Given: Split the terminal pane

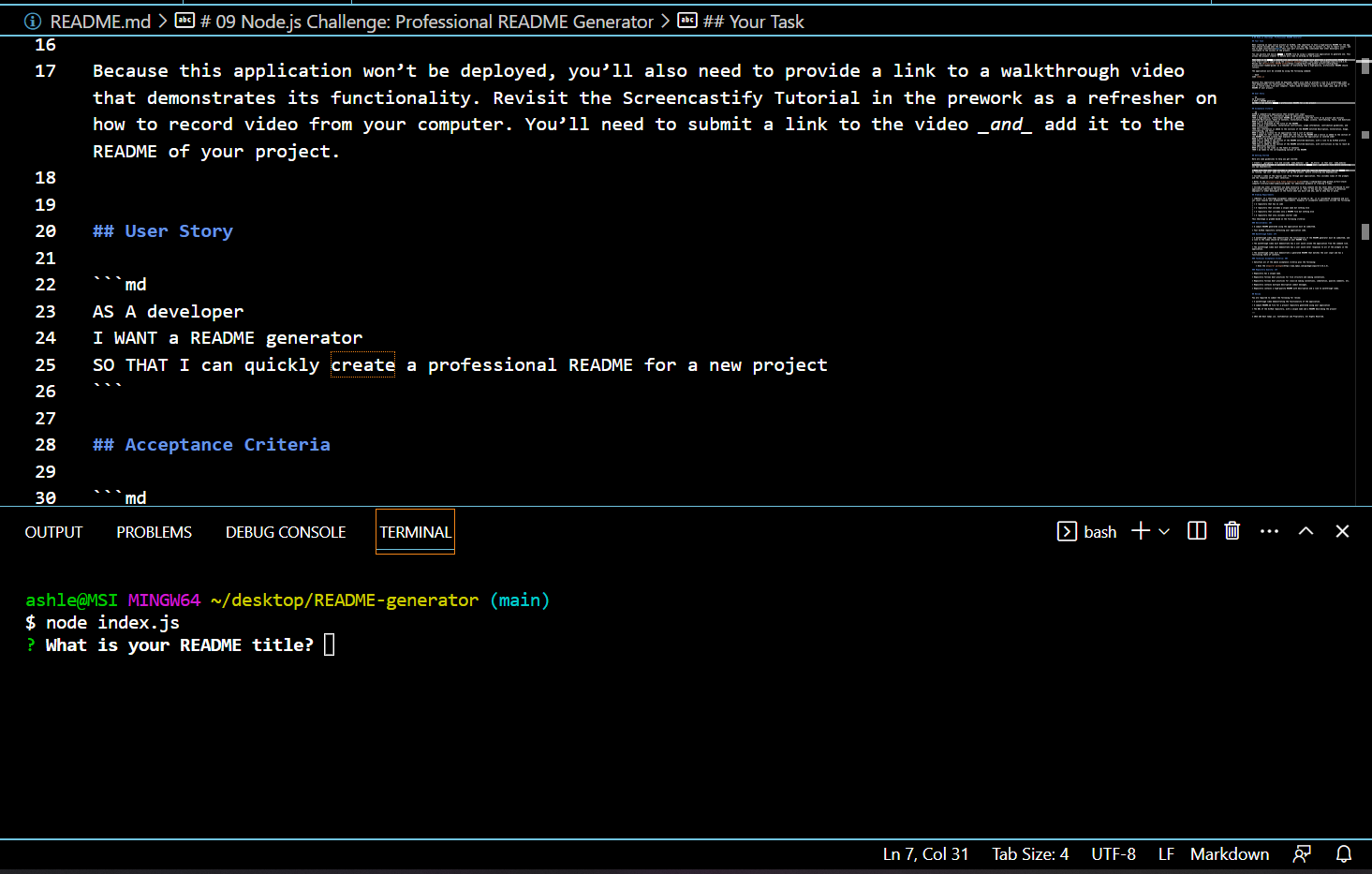Looking at the screenshot, I should [x=1196, y=530].
